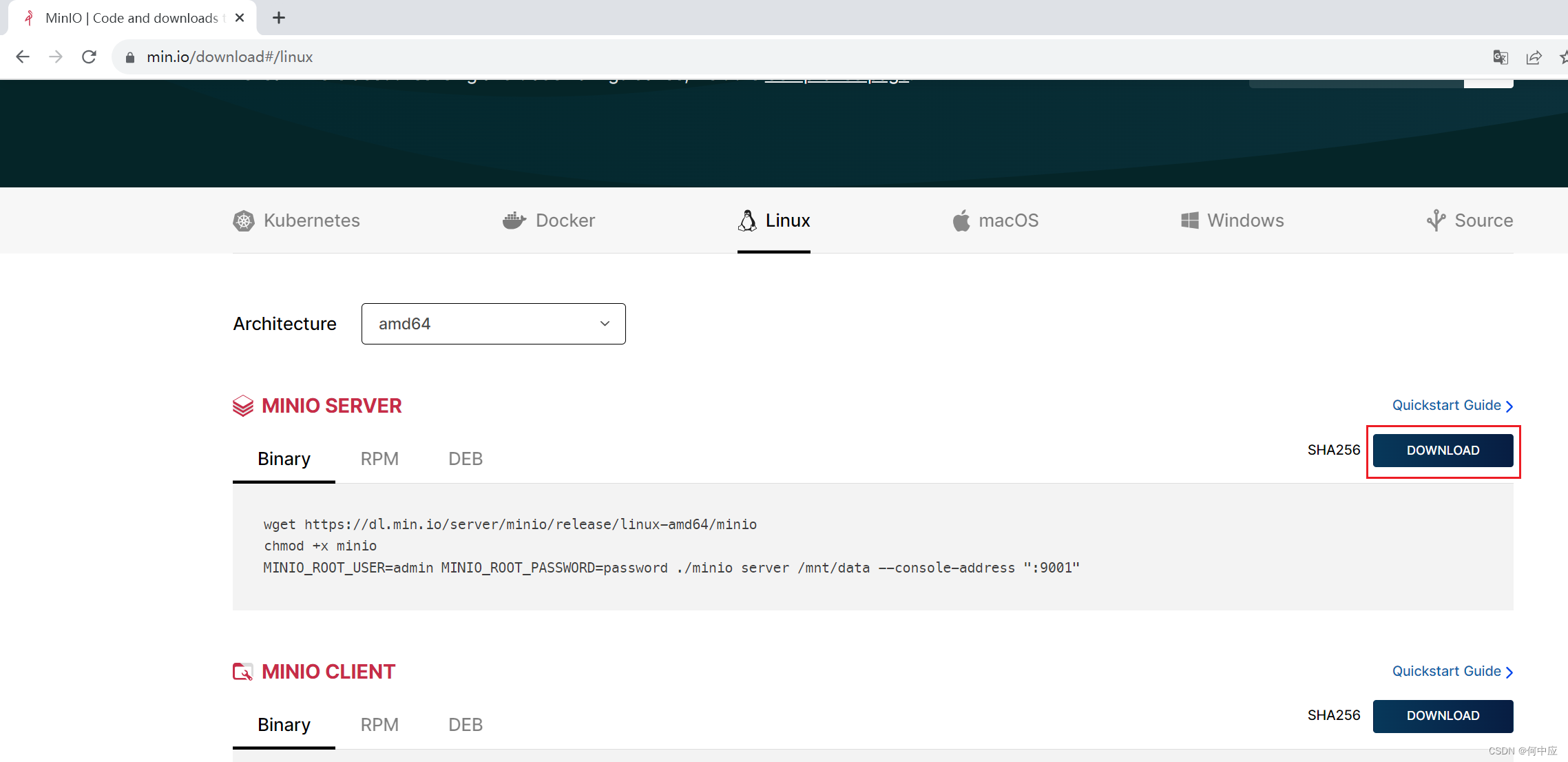
Task: Select RPM tab under MinIO Client
Action: (x=379, y=725)
